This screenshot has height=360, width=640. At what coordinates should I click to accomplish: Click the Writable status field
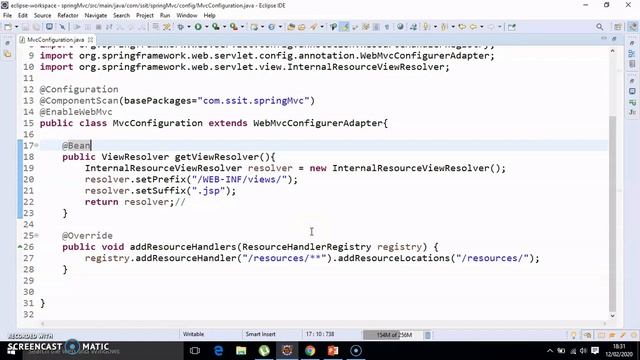tap(193, 334)
